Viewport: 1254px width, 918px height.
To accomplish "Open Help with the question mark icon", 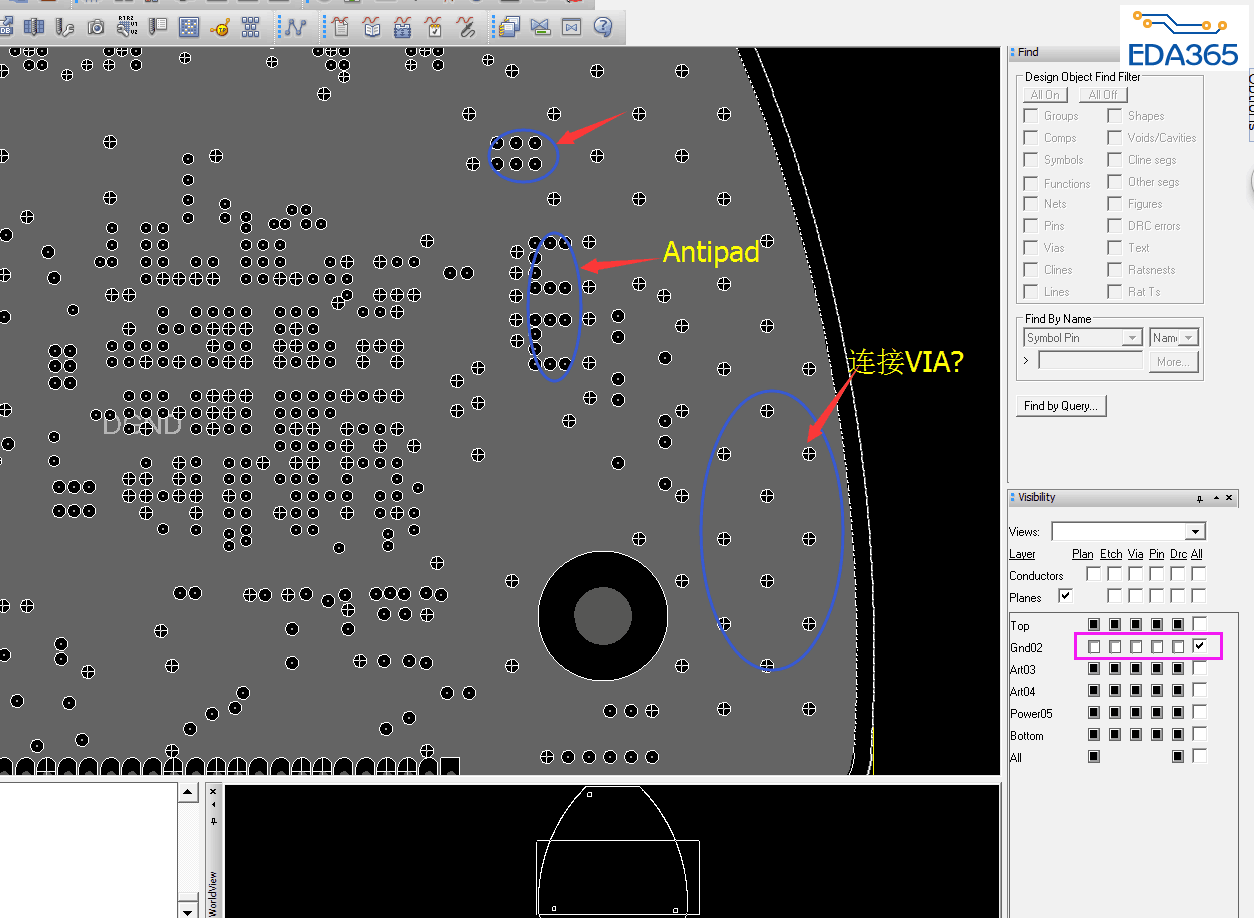I will pyautogui.click(x=602, y=28).
